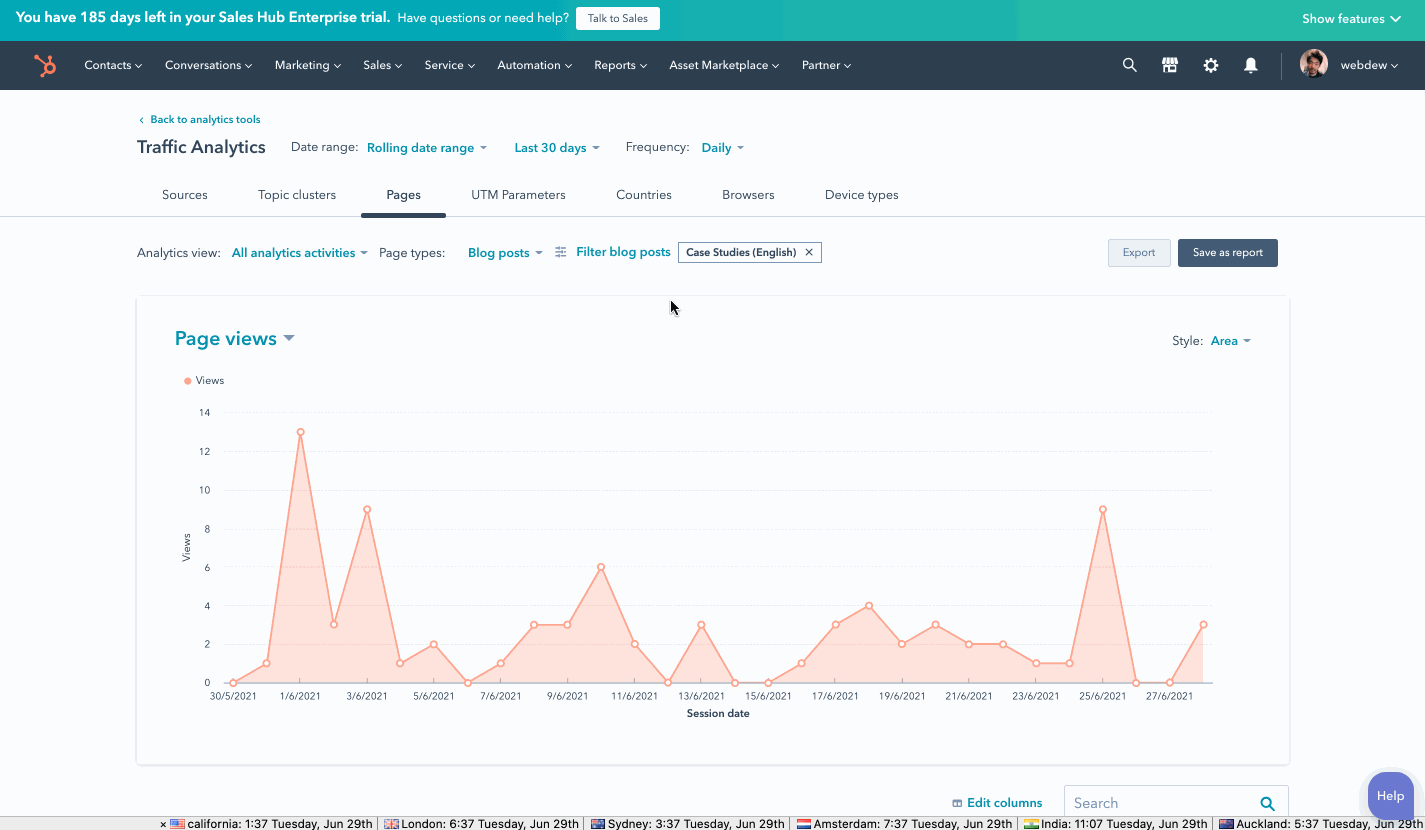Open the Style Area dropdown
Viewport: 1425px width, 830px height.
1229,340
